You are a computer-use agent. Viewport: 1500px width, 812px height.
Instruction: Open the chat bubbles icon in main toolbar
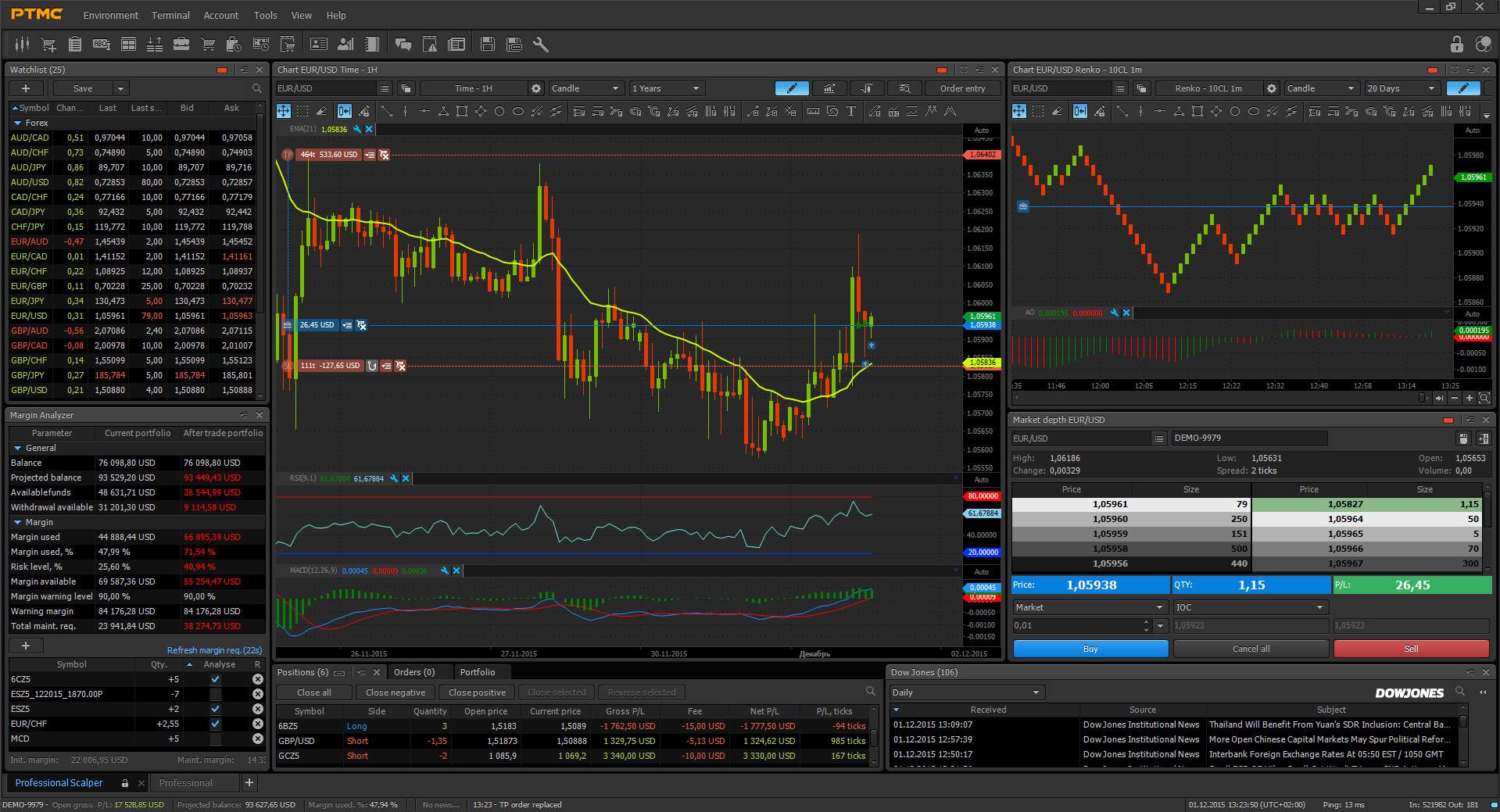pyautogui.click(x=403, y=45)
